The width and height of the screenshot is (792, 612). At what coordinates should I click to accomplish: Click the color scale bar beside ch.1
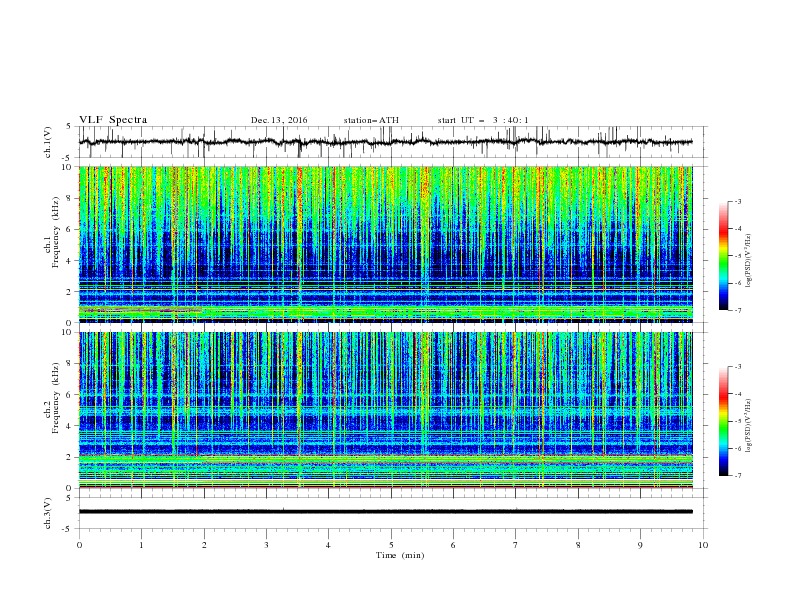723,256
